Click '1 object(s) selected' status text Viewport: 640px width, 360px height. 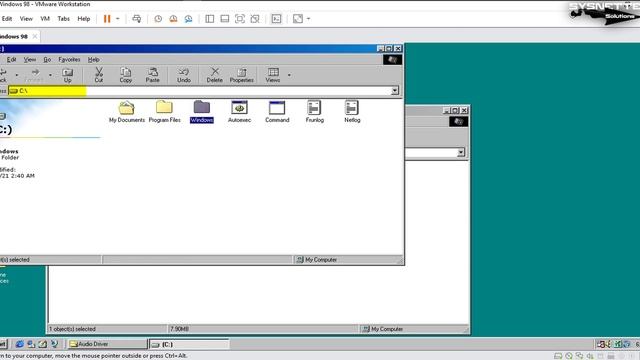coord(72,329)
